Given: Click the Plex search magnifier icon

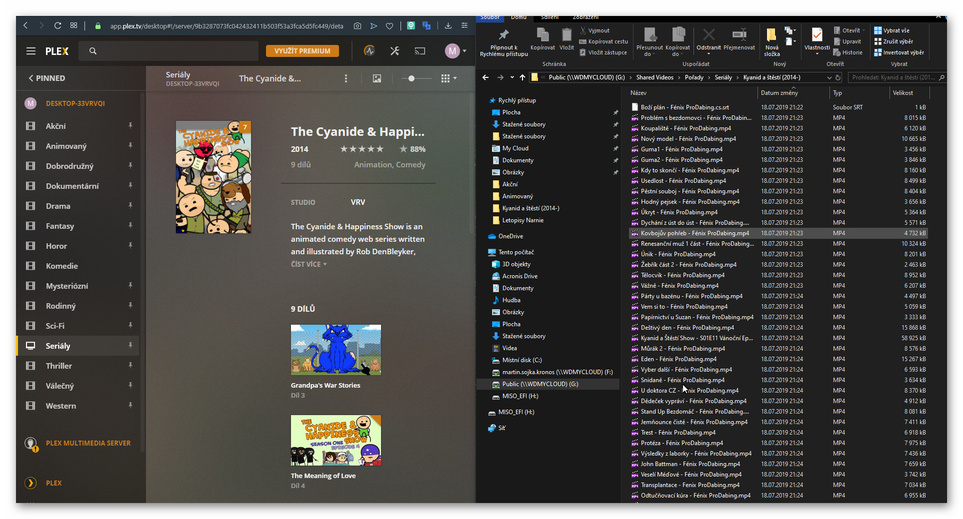Looking at the screenshot, I should pyautogui.click(x=93, y=51).
